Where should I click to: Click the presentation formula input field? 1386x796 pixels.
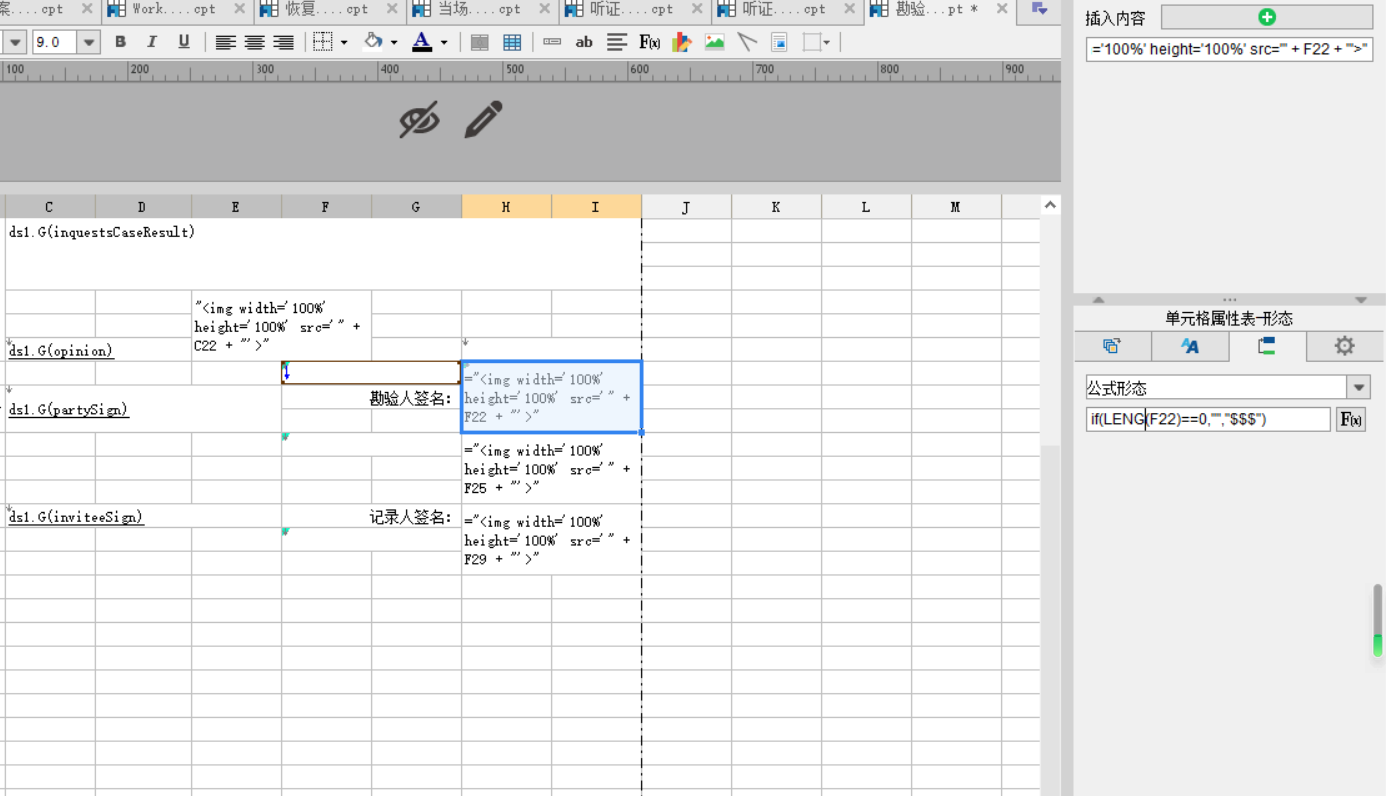(x=1208, y=419)
